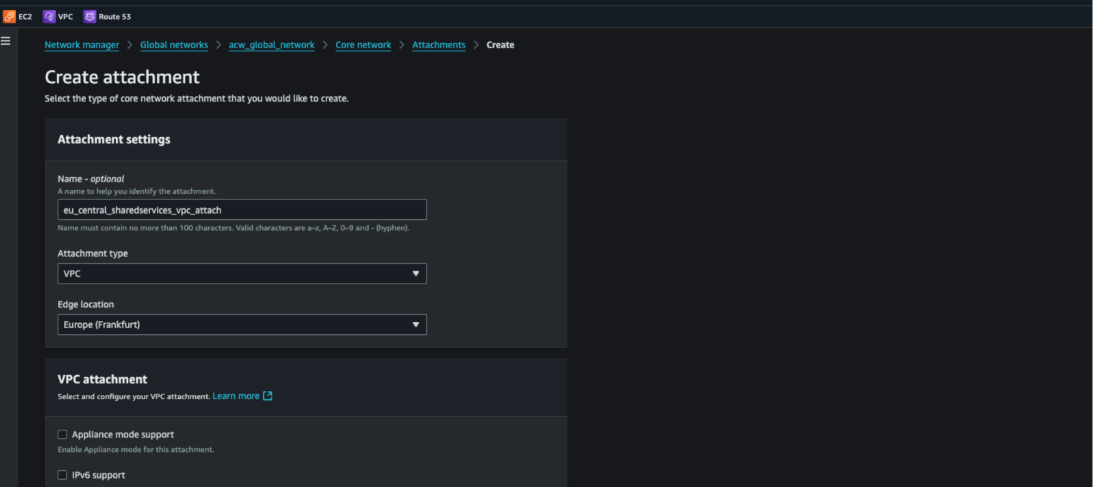Click the Attachment type field label
The image size is (1094, 487).
coord(92,253)
